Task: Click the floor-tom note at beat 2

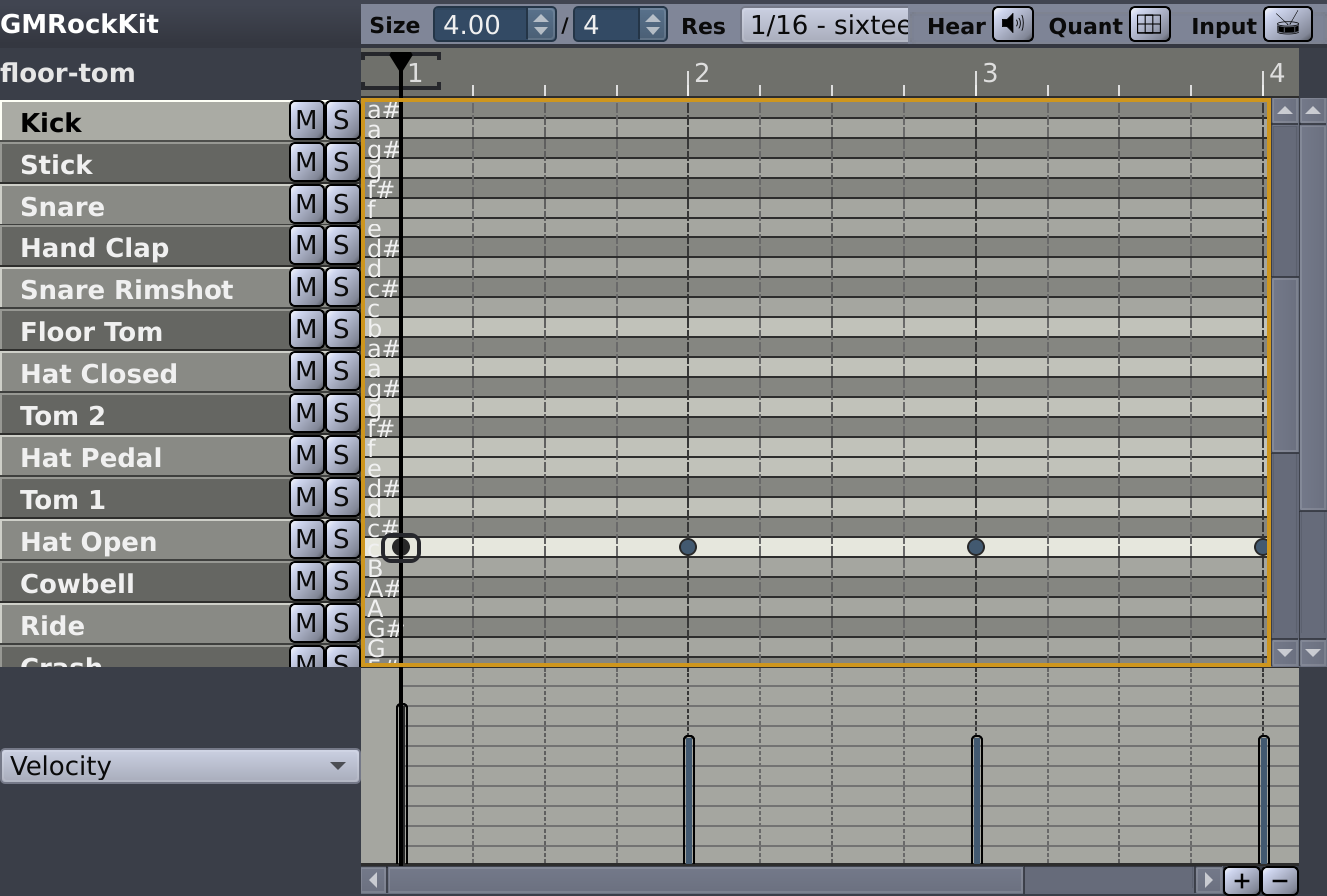Action: [687, 547]
